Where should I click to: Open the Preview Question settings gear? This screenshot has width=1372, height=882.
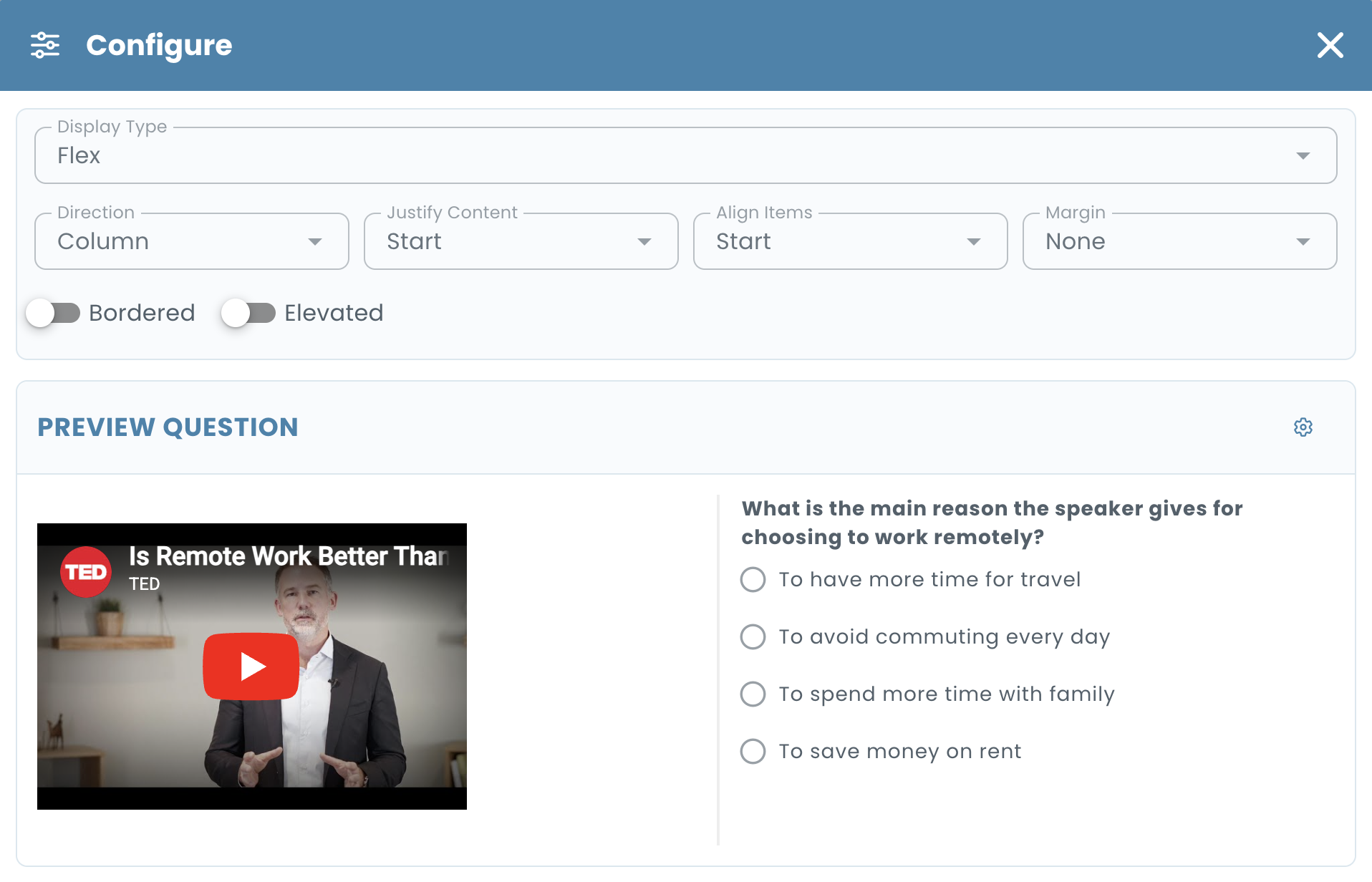(x=1303, y=427)
